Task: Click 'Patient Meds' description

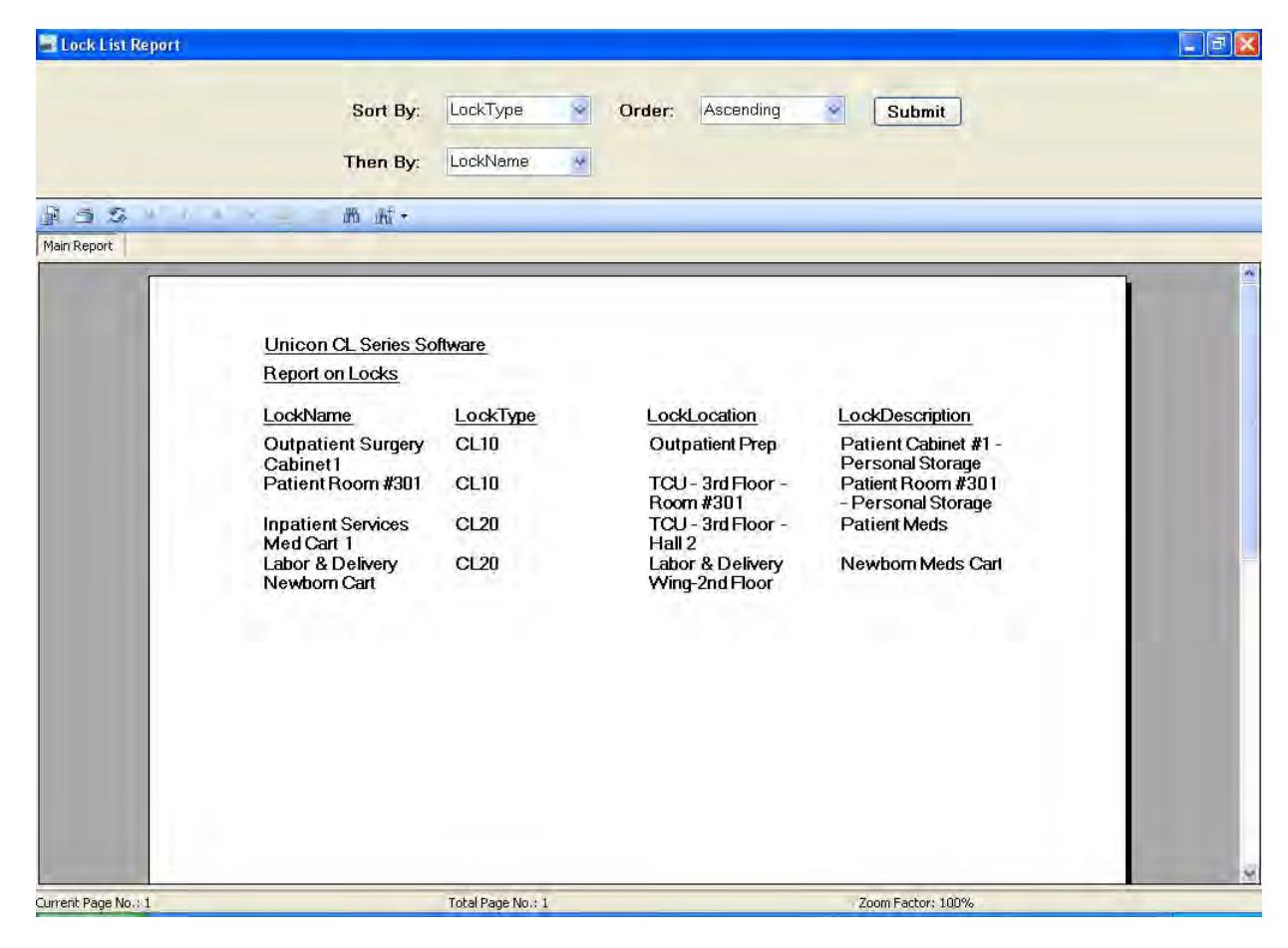Action: point(893,523)
